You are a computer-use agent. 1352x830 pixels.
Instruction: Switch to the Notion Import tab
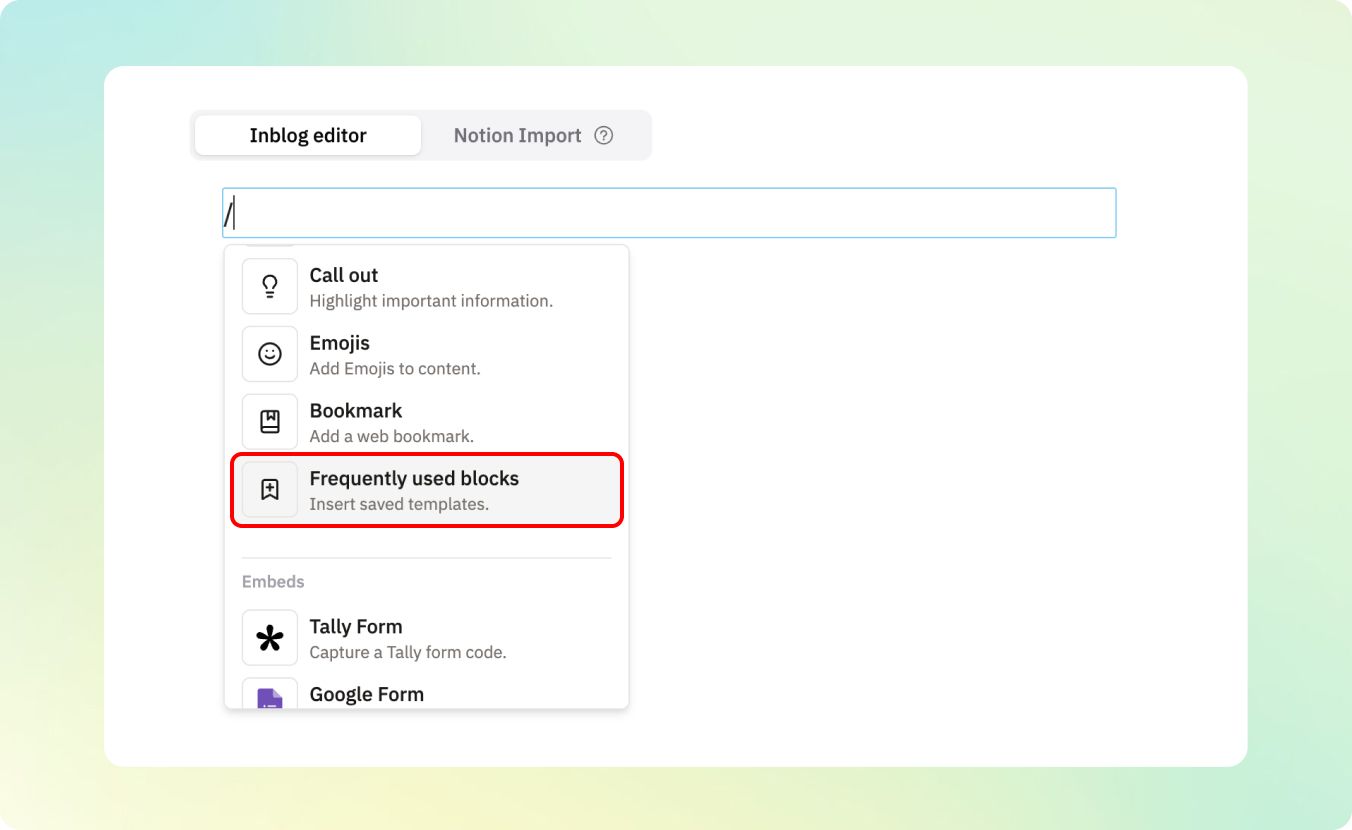[517, 136]
